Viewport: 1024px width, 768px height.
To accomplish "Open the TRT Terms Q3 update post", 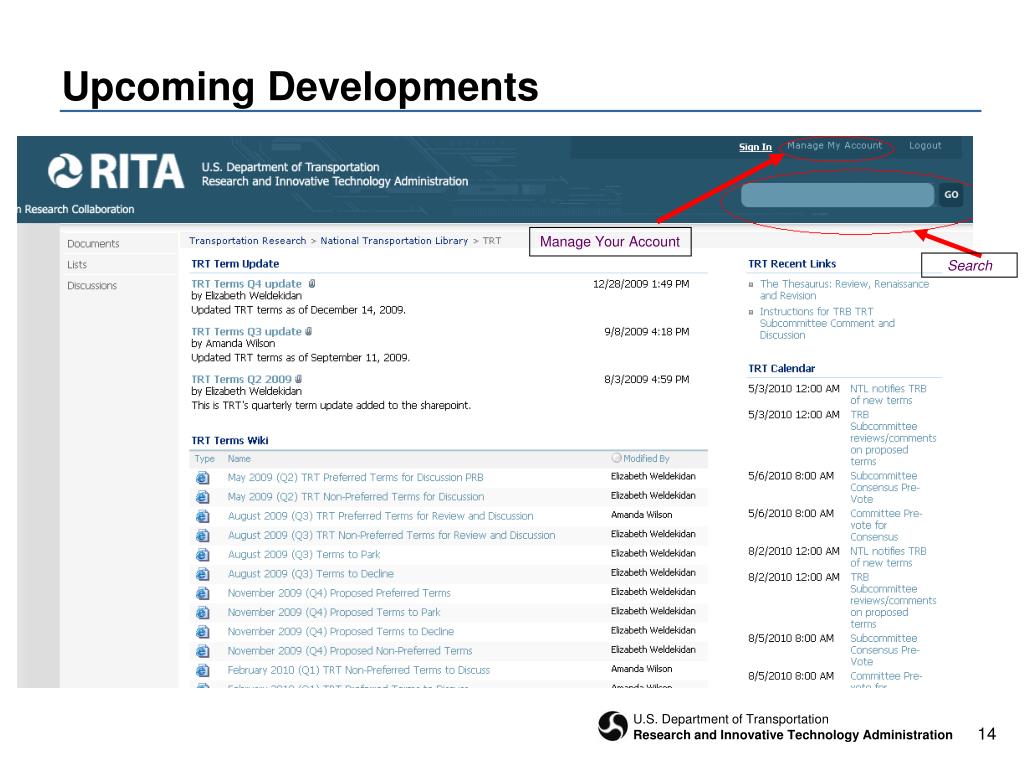I will coord(246,331).
